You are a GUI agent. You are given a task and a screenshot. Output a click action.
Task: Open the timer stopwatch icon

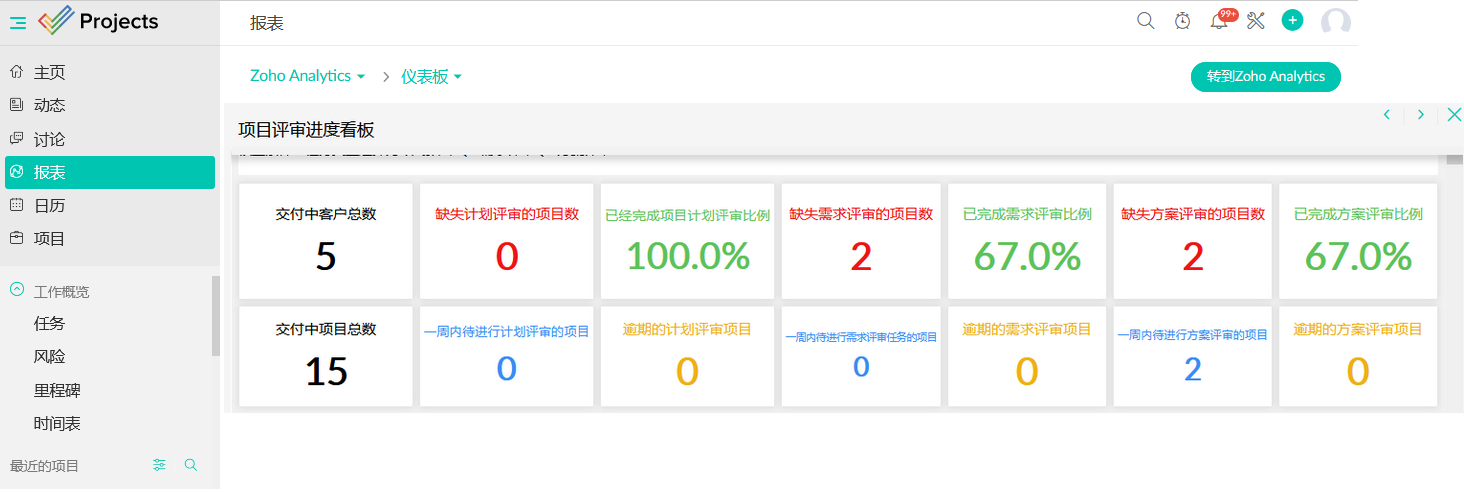1182,21
